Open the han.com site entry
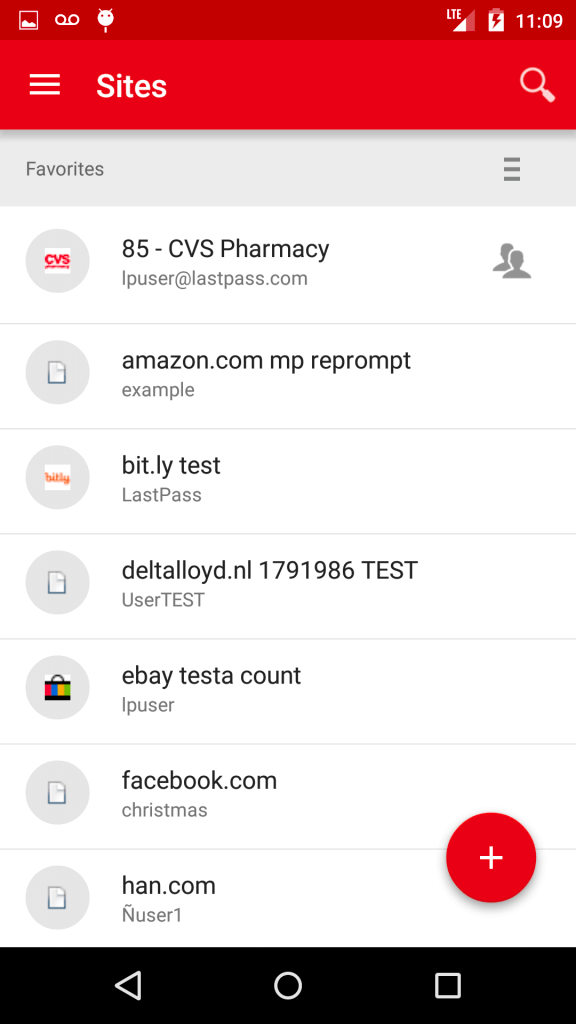The image size is (576, 1024). click(288, 899)
